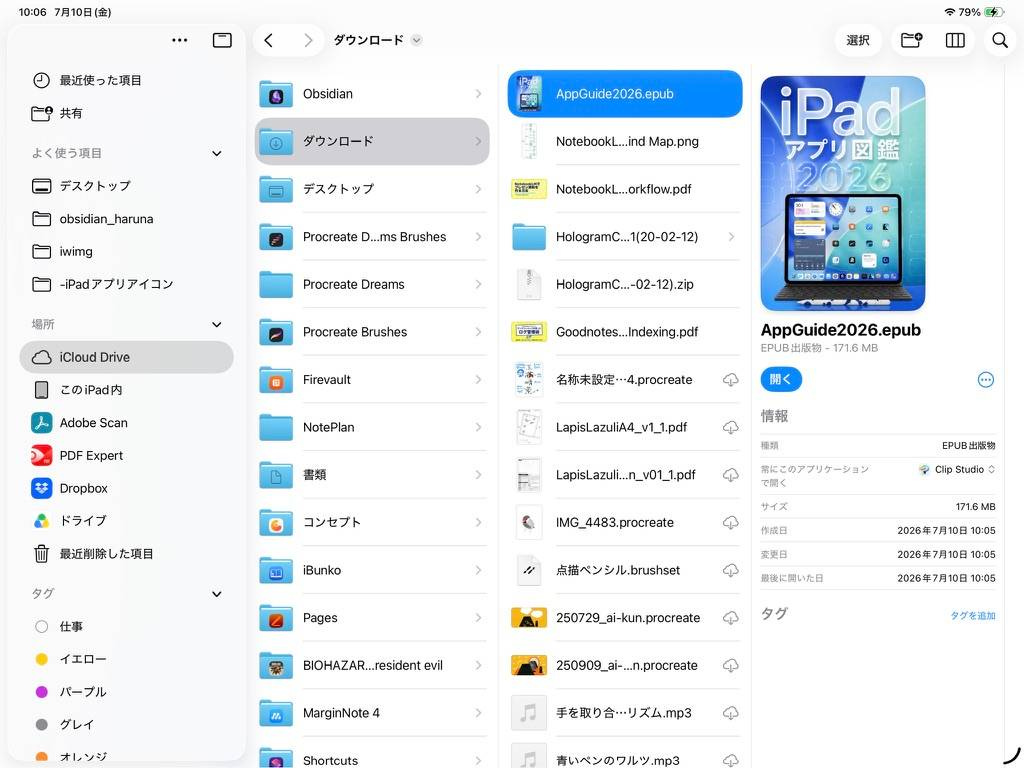
Task: Select この iPad内 location
Action: tap(127, 390)
